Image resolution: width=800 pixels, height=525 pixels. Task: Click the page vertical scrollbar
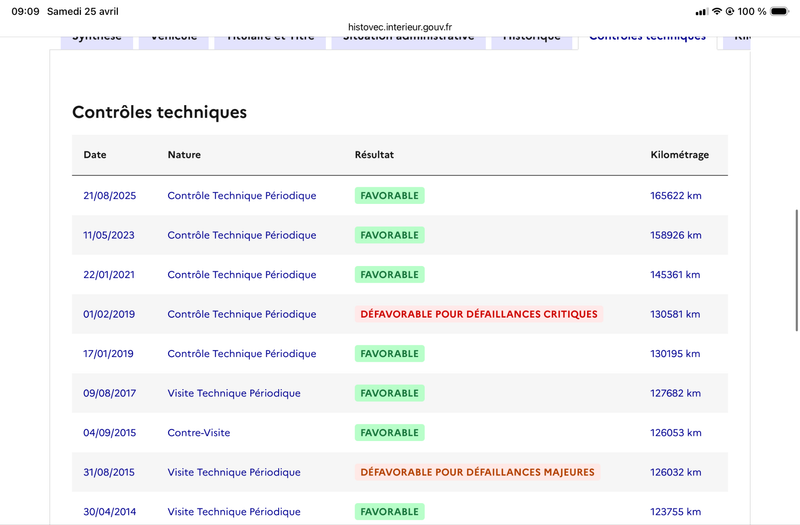[796, 270]
